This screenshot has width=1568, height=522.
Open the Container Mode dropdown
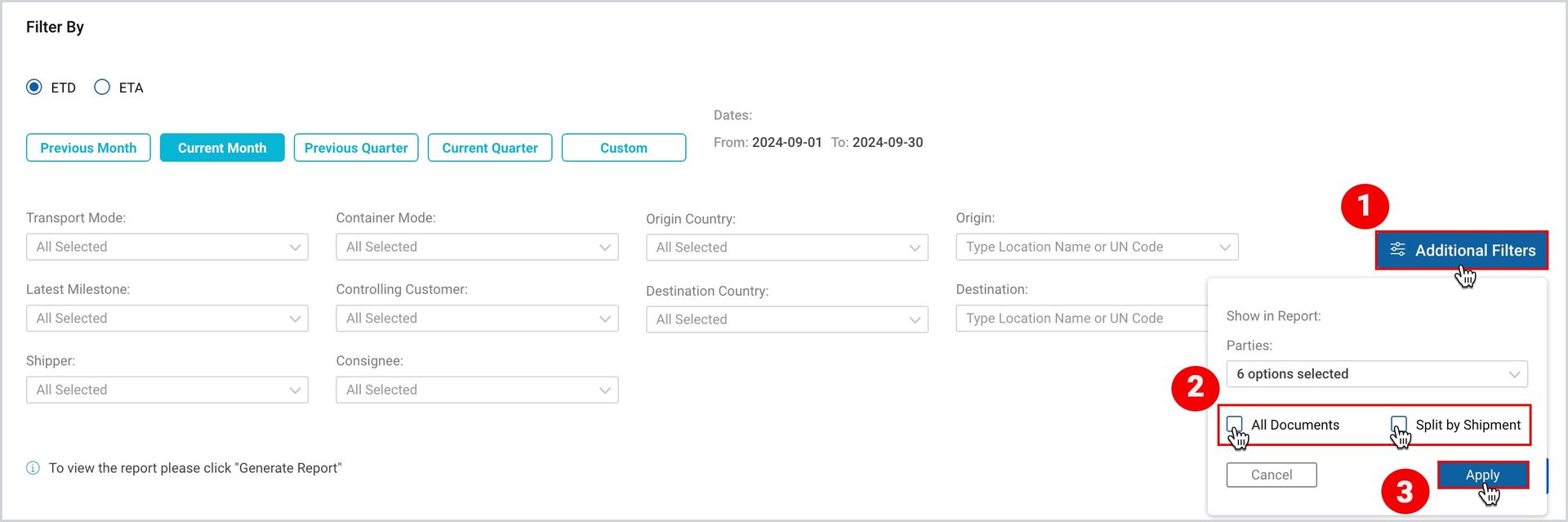click(x=477, y=247)
